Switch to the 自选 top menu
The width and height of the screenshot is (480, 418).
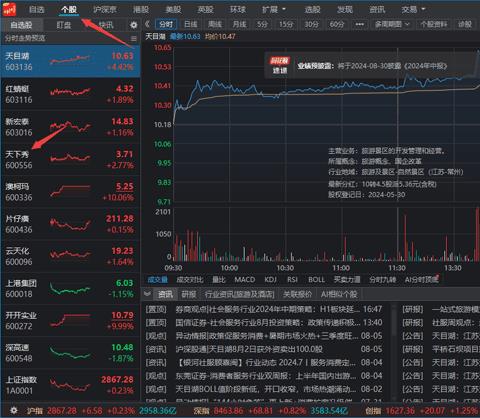(37, 9)
